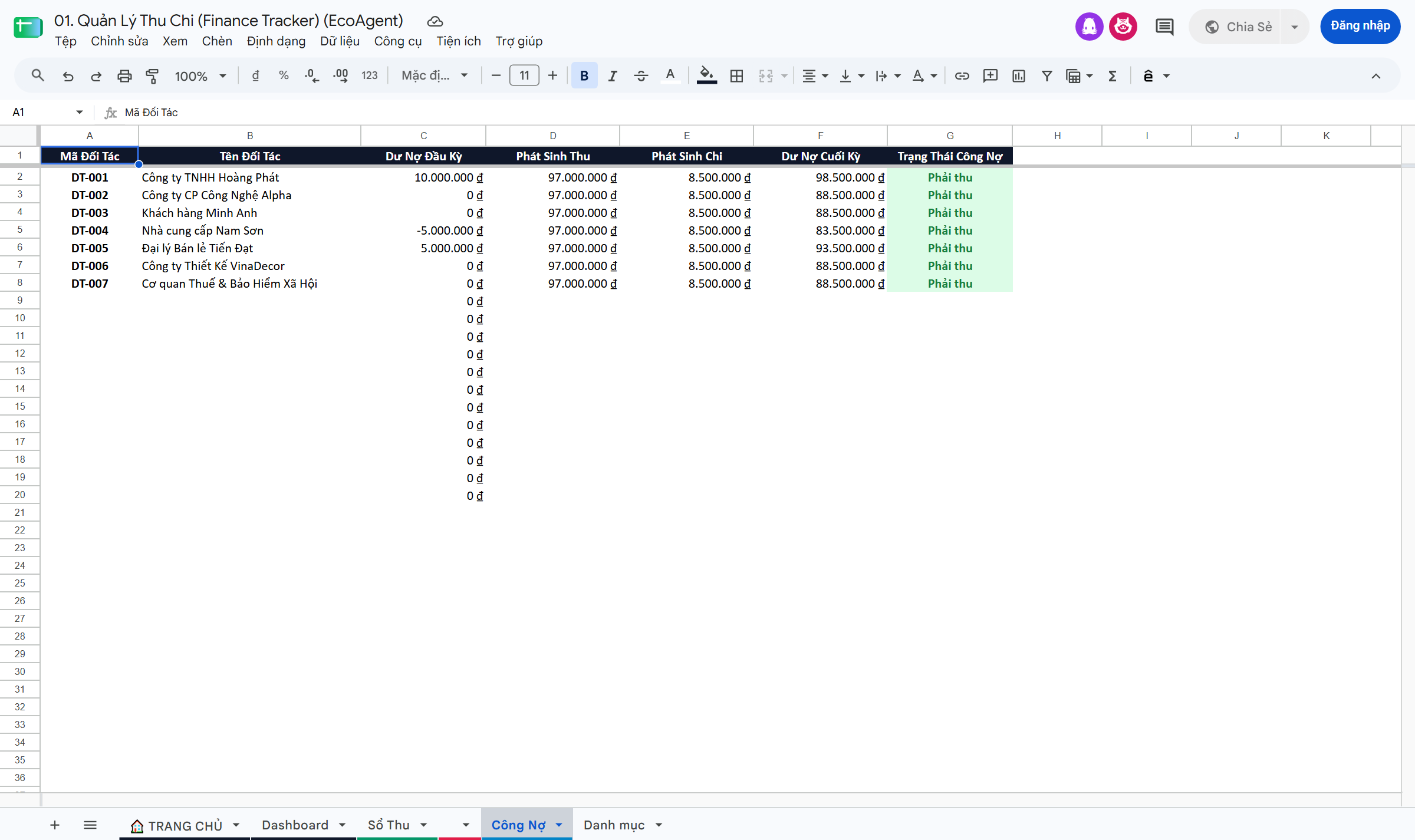Format the cell as percent

pyautogui.click(x=284, y=75)
